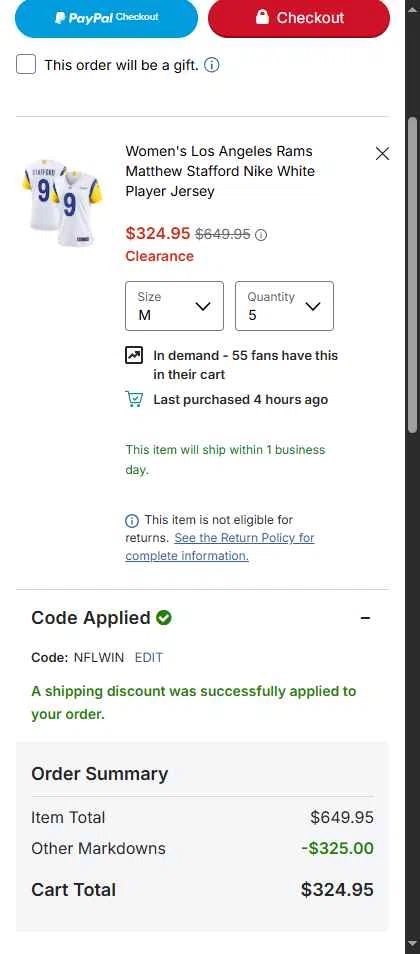Collapse the Code Applied section
This screenshot has height=954, width=420.
click(365, 618)
